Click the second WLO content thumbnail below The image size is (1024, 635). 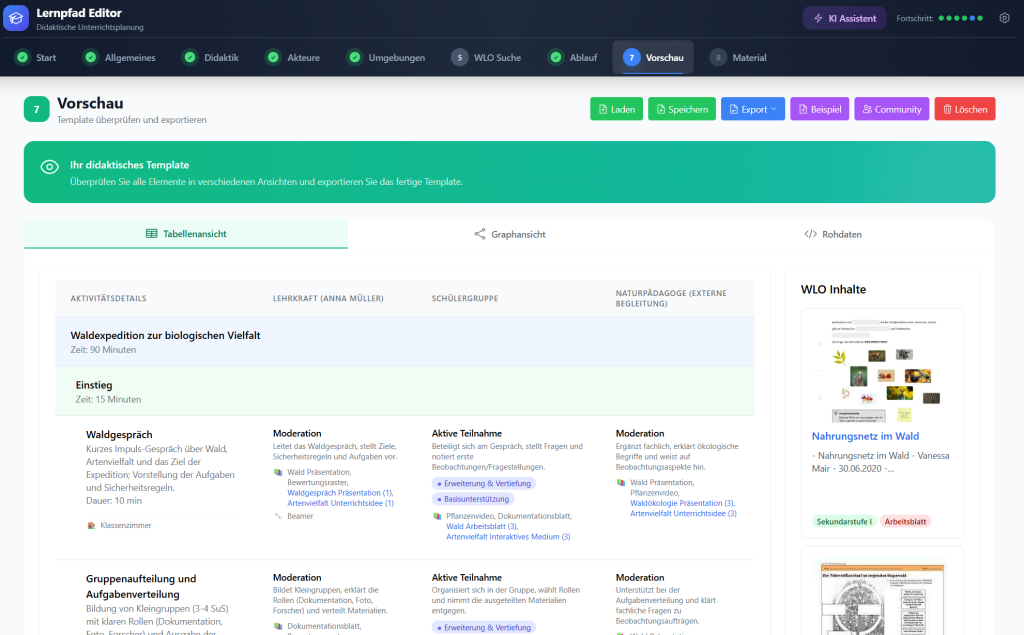pyautogui.click(x=882, y=598)
